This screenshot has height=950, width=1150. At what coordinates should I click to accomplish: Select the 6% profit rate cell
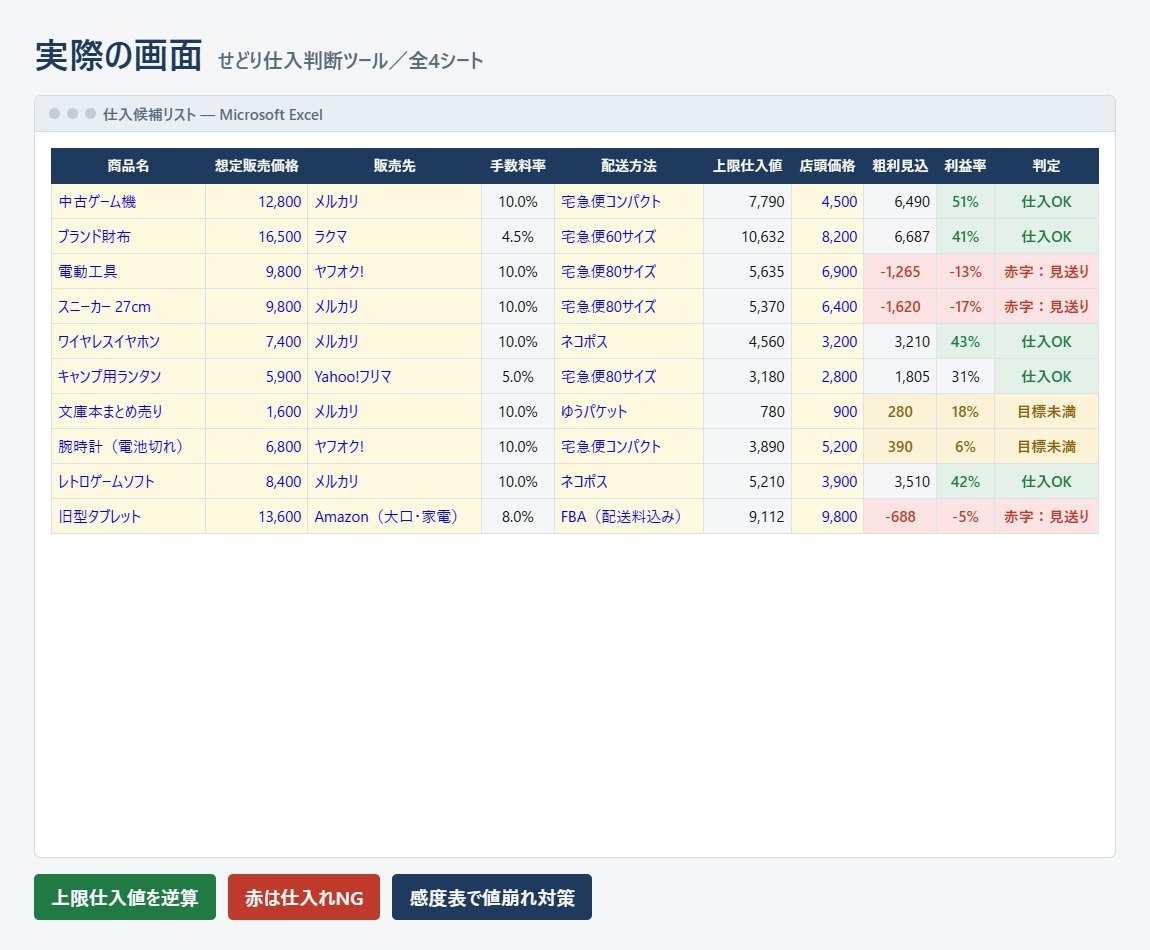[965, 446]
